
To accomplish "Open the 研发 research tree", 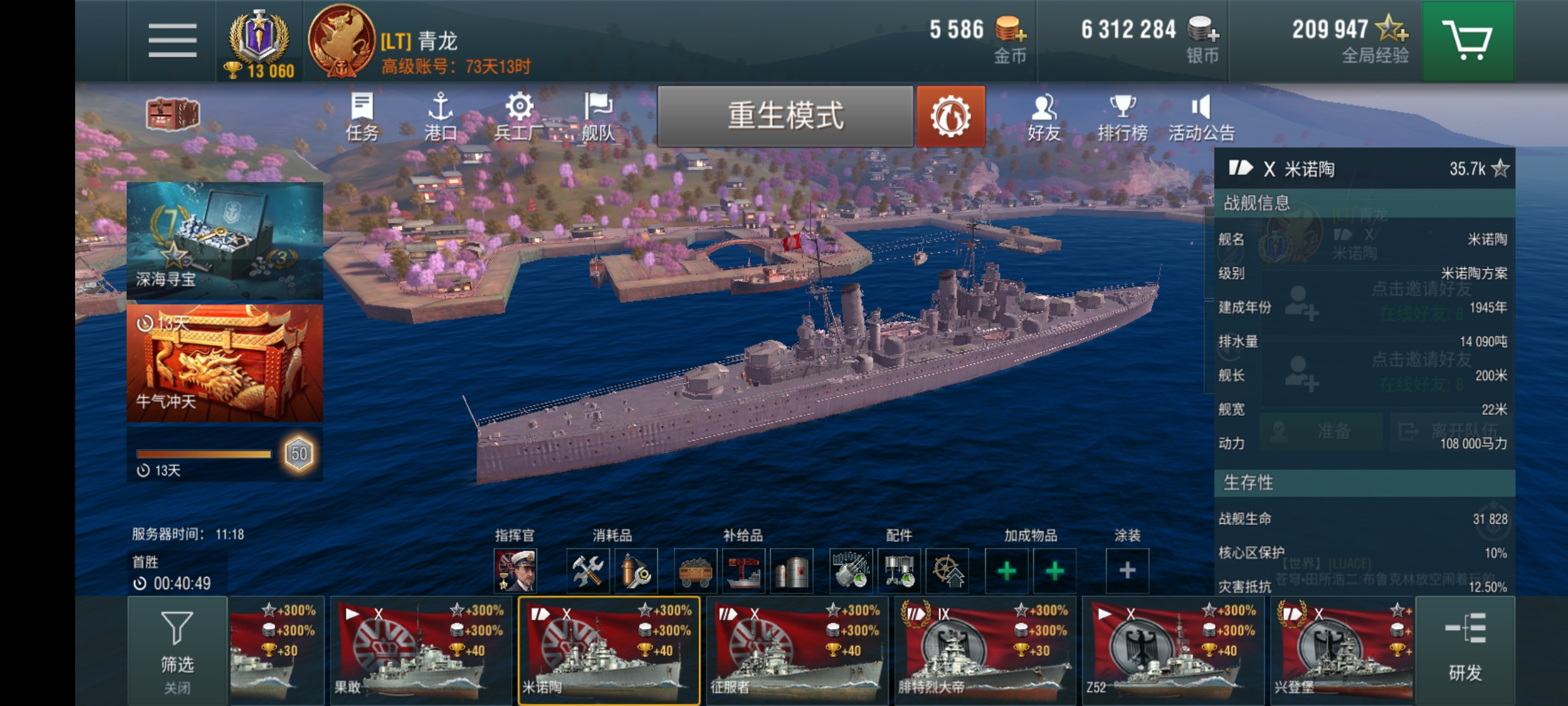I will (x=1465, y=650).
